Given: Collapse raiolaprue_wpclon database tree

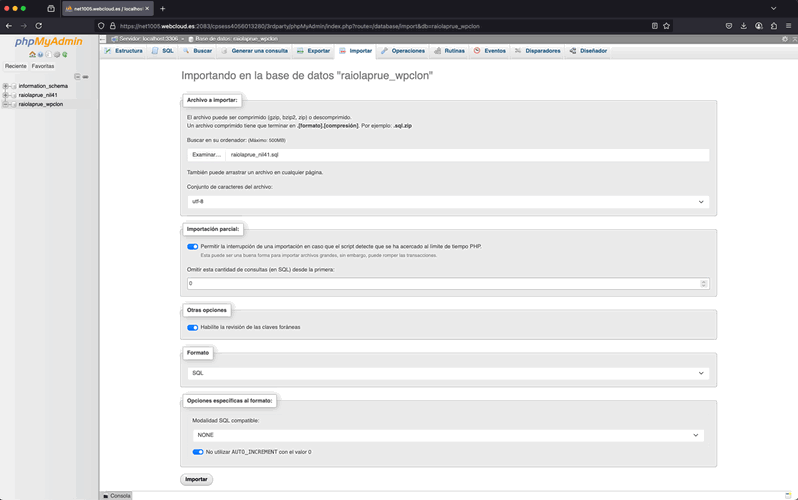Looking at the screenshot, I should [x=6, y=104].
